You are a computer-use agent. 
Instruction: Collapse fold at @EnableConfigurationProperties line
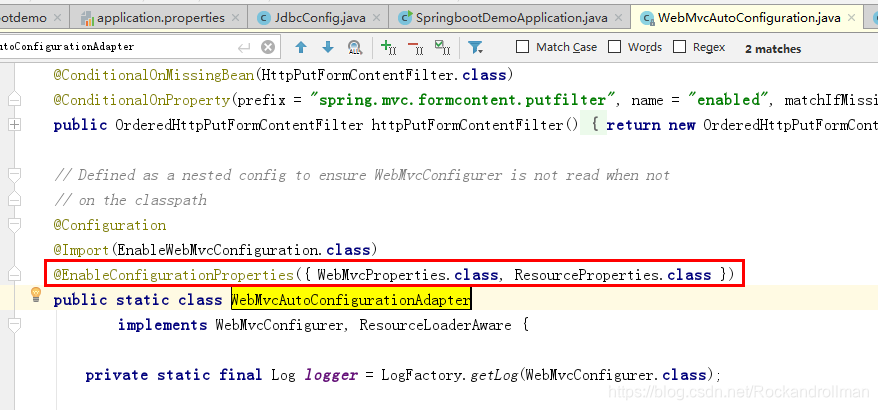point(15,274)
